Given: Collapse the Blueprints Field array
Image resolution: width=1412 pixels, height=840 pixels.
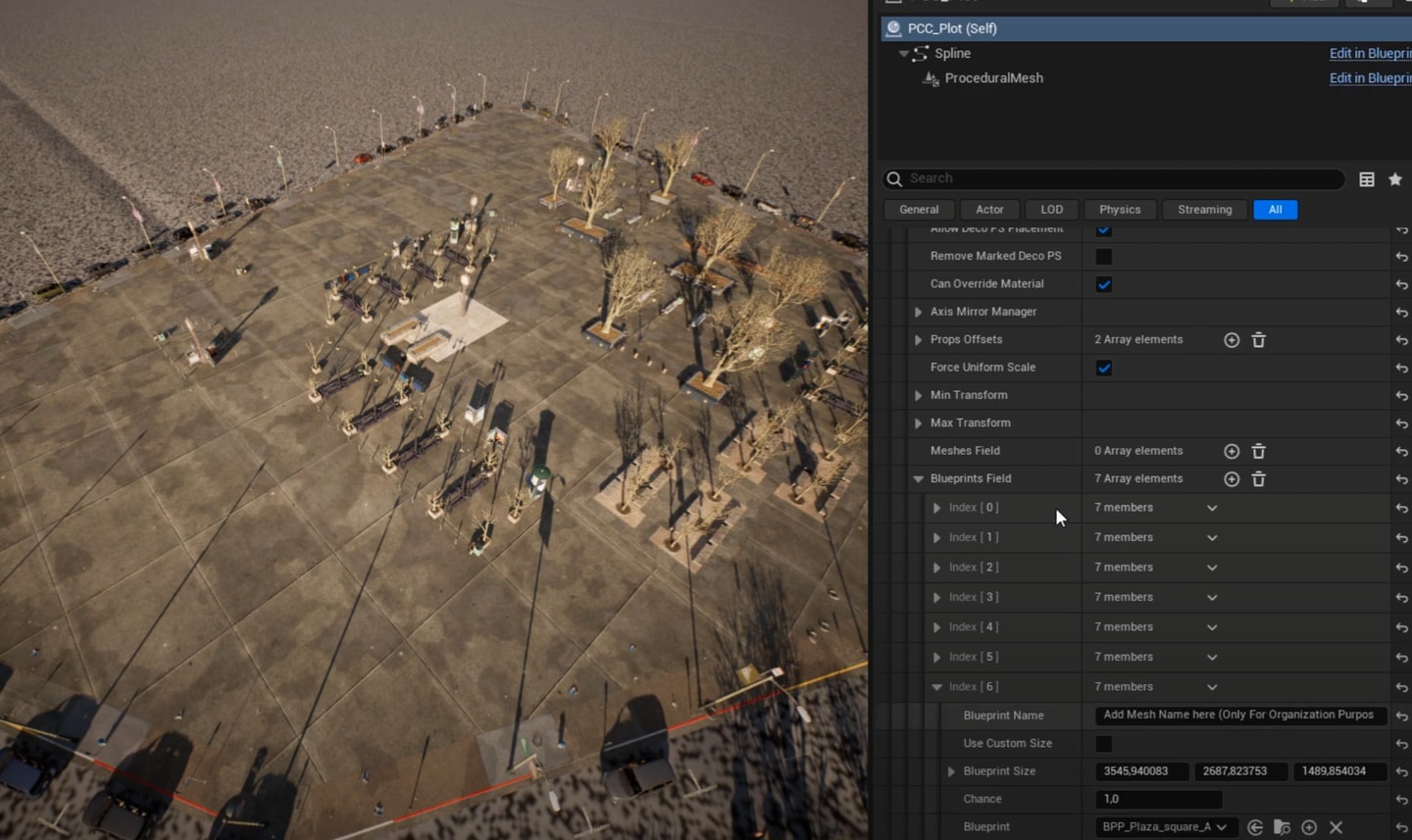Looking at the screenshot, I should coord(919,479).
